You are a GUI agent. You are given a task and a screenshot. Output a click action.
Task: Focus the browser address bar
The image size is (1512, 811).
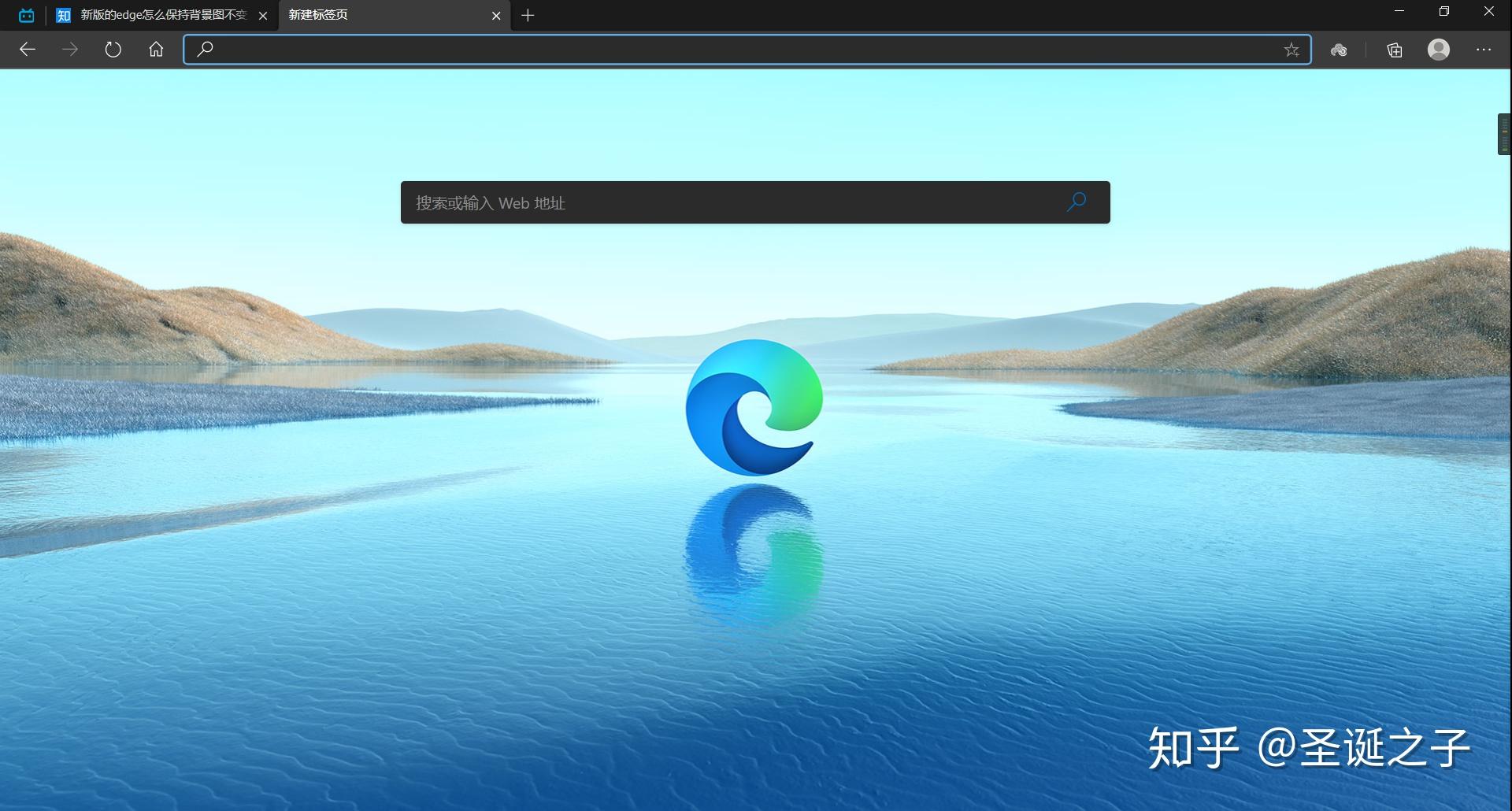pyautogui.click(x=747, y=50)
